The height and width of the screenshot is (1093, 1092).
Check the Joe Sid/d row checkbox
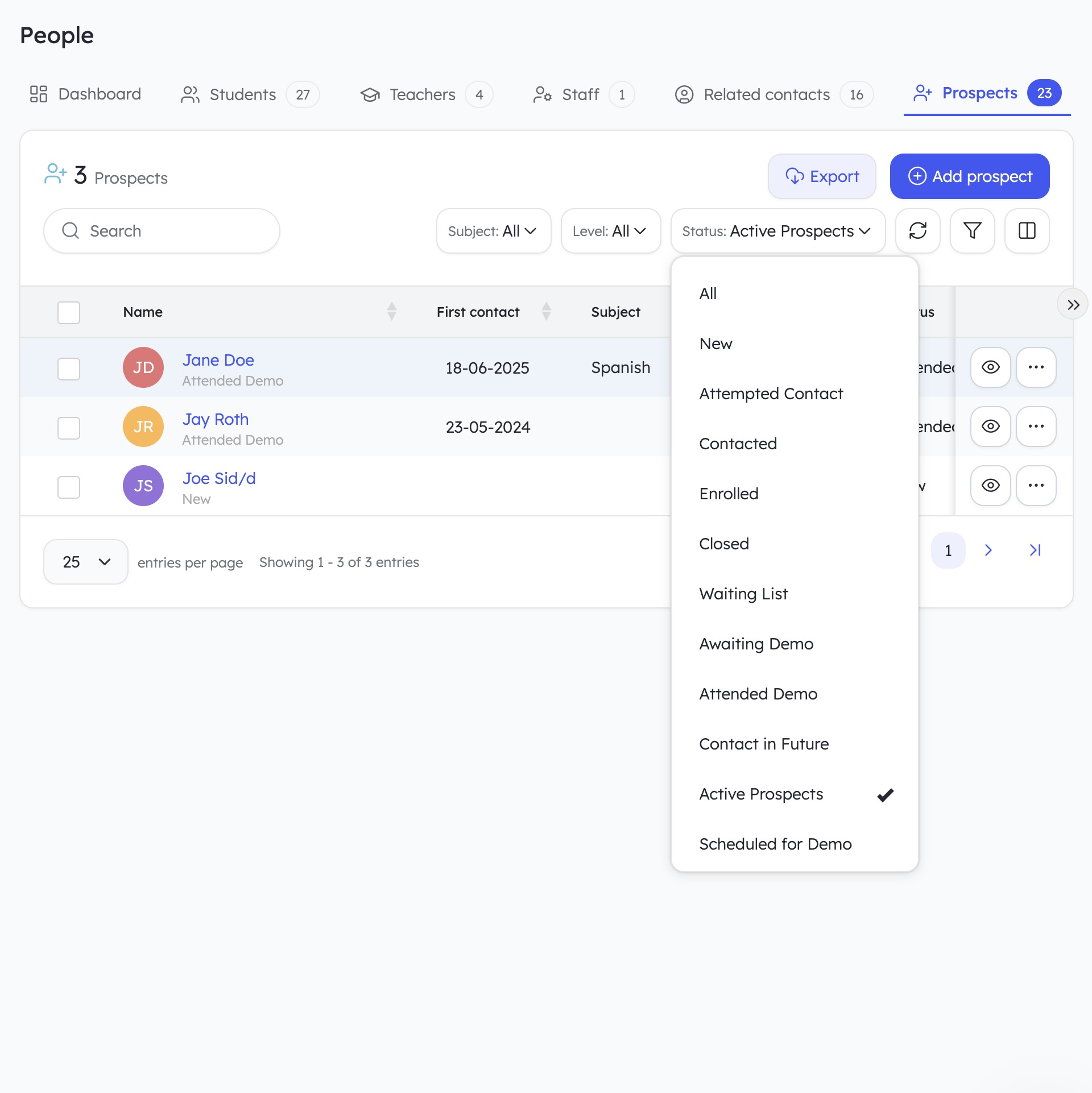(x=69, y=487)
